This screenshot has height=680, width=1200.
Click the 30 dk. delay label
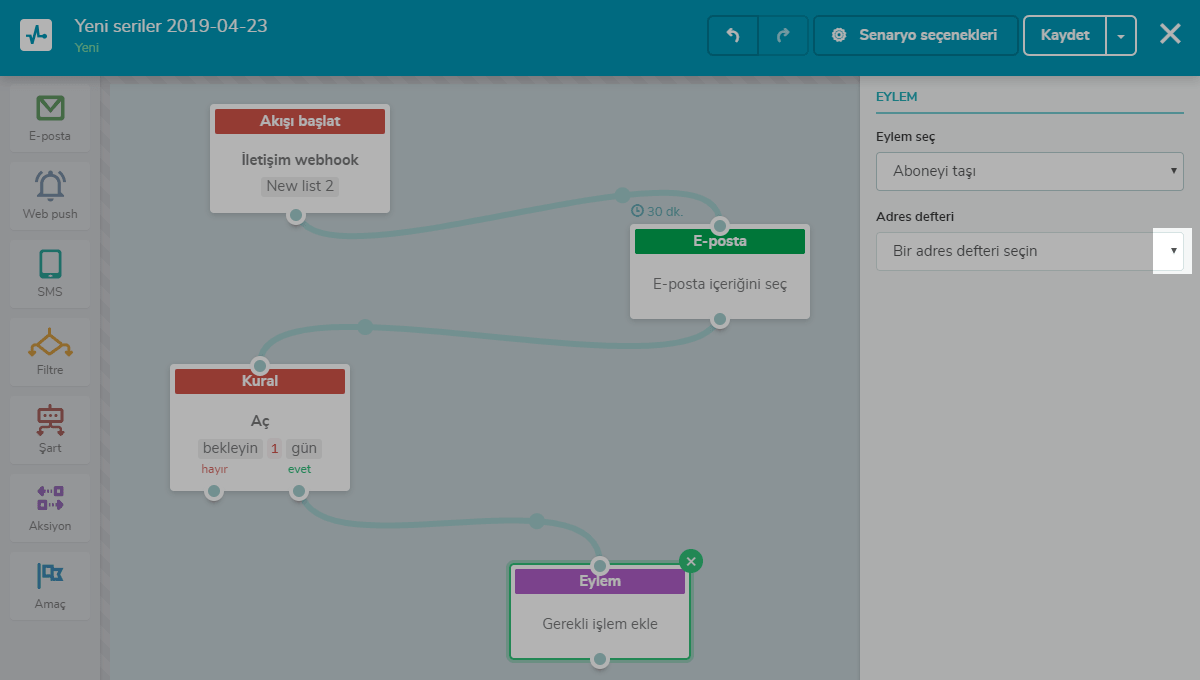[657, 211]
